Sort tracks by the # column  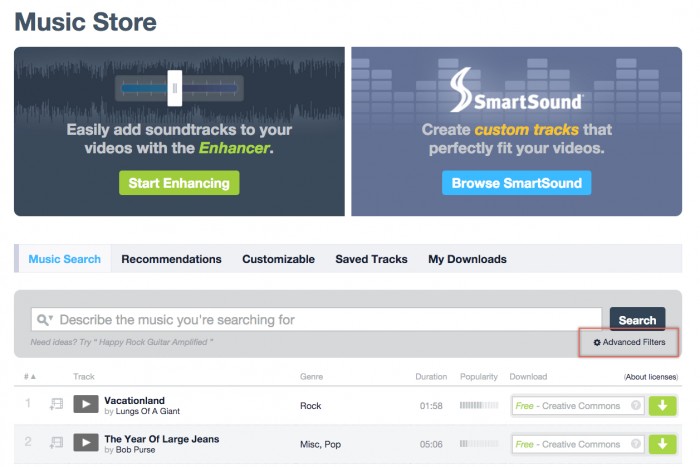(30, 376)
